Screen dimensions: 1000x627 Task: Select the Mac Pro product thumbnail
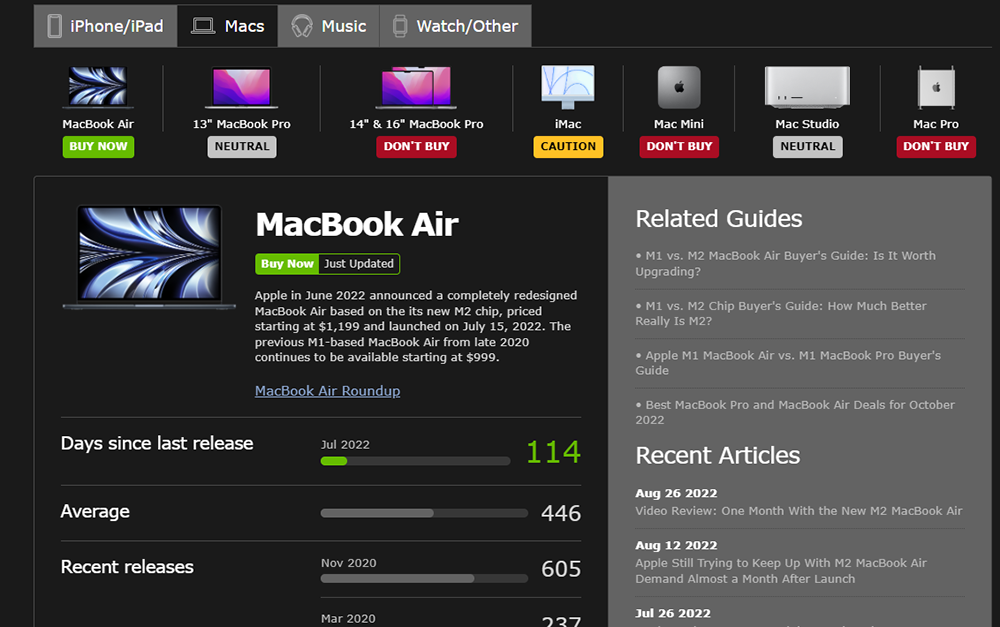coord(936,87)
